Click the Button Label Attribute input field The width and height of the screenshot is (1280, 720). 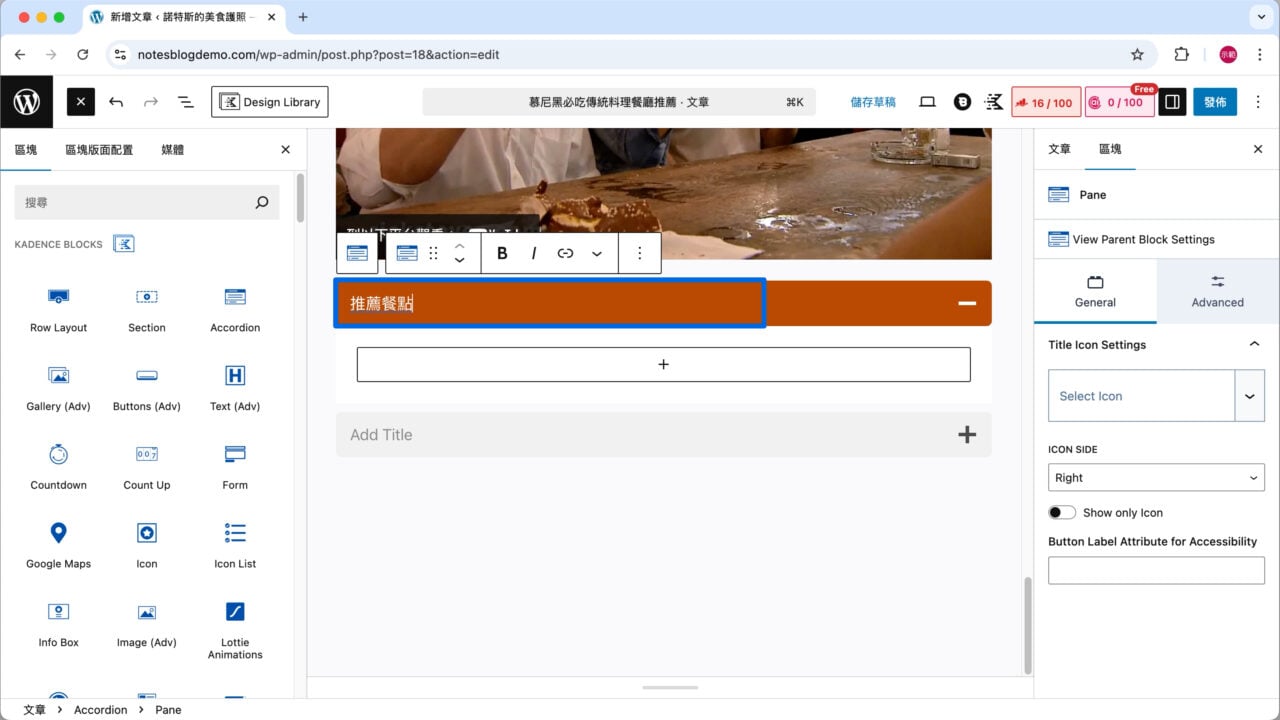click(1156, 571)
